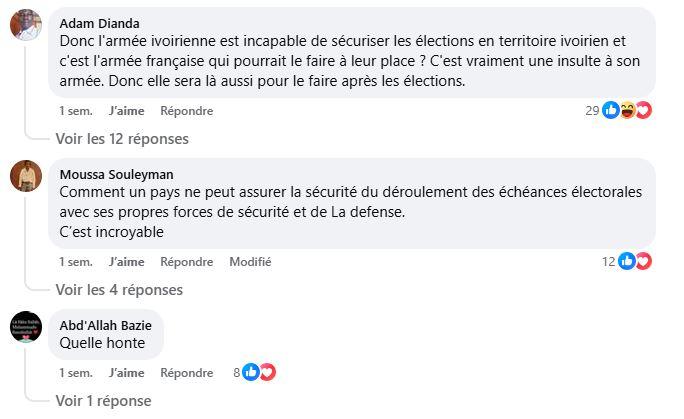Expand 'Voir les 4 réponses'
The height and width of the screenshot is (419, 684).
point(119,290)
